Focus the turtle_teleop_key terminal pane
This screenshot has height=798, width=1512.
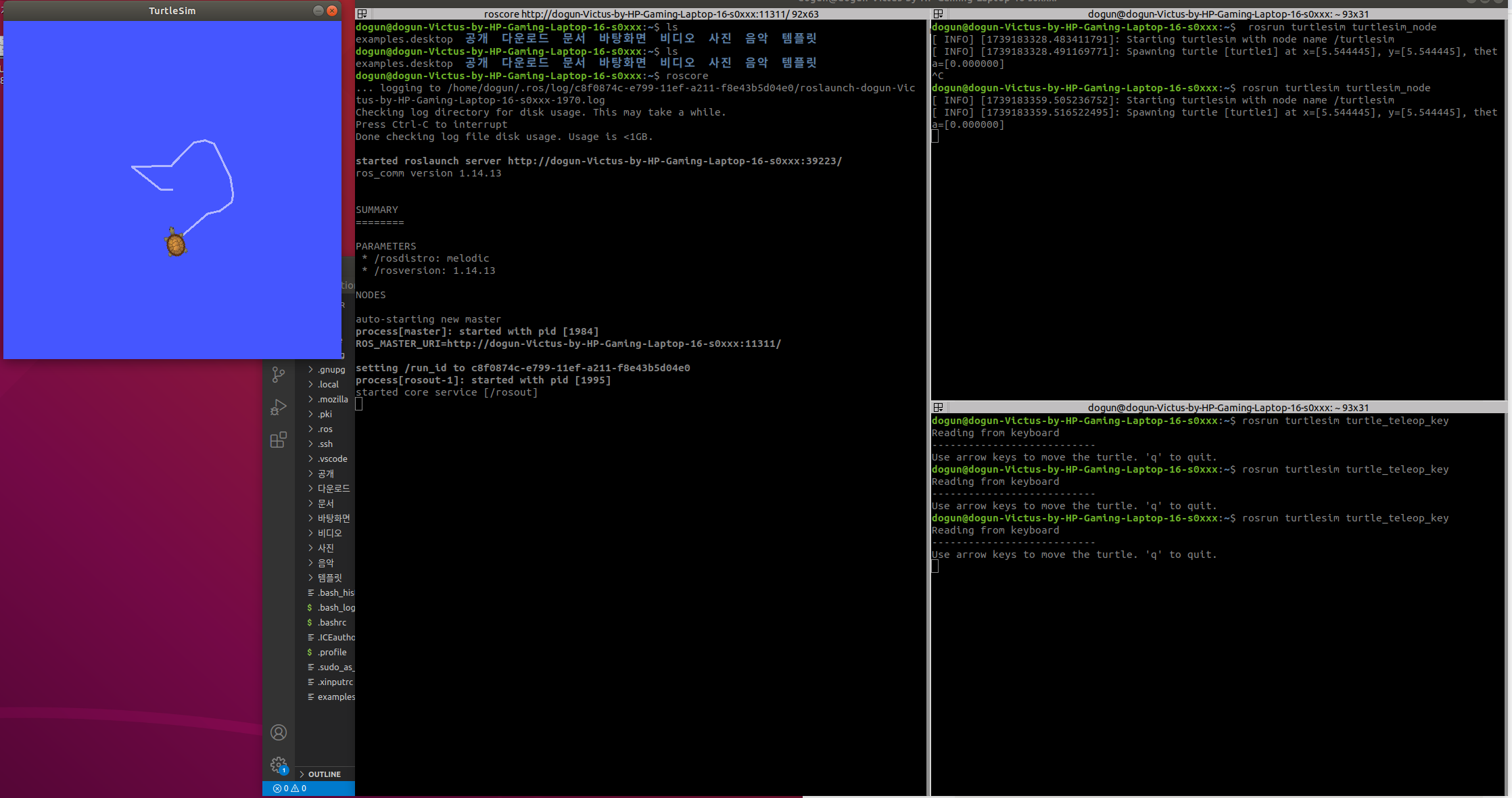pyautogui.click(x=1217, y=642)
